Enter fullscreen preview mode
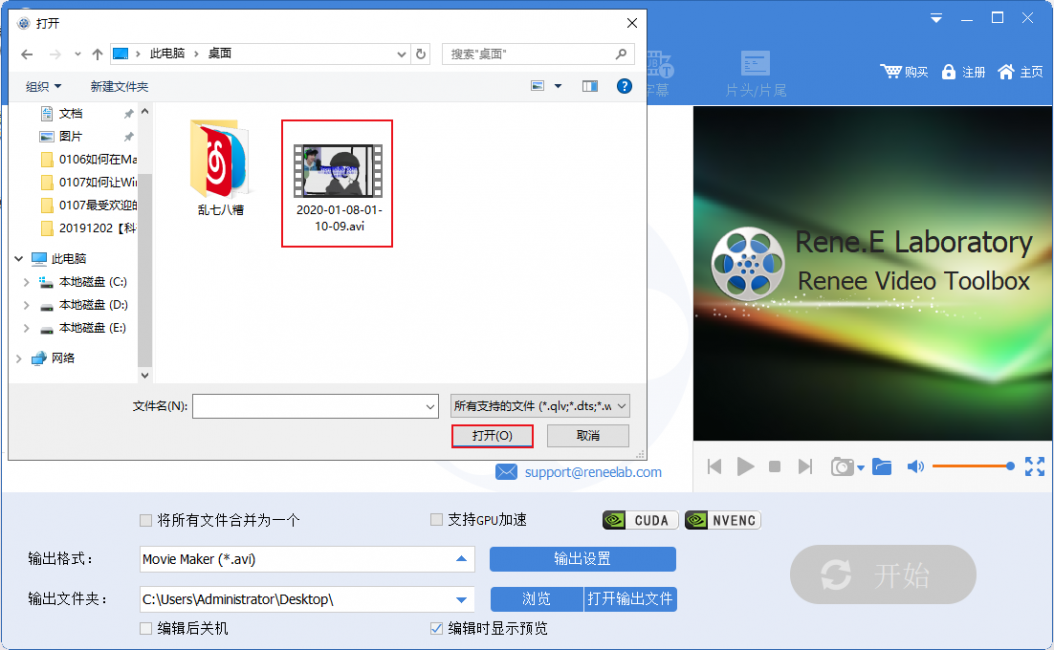The width and height of the screenshot is (1054, 650). click(1035, 466)
